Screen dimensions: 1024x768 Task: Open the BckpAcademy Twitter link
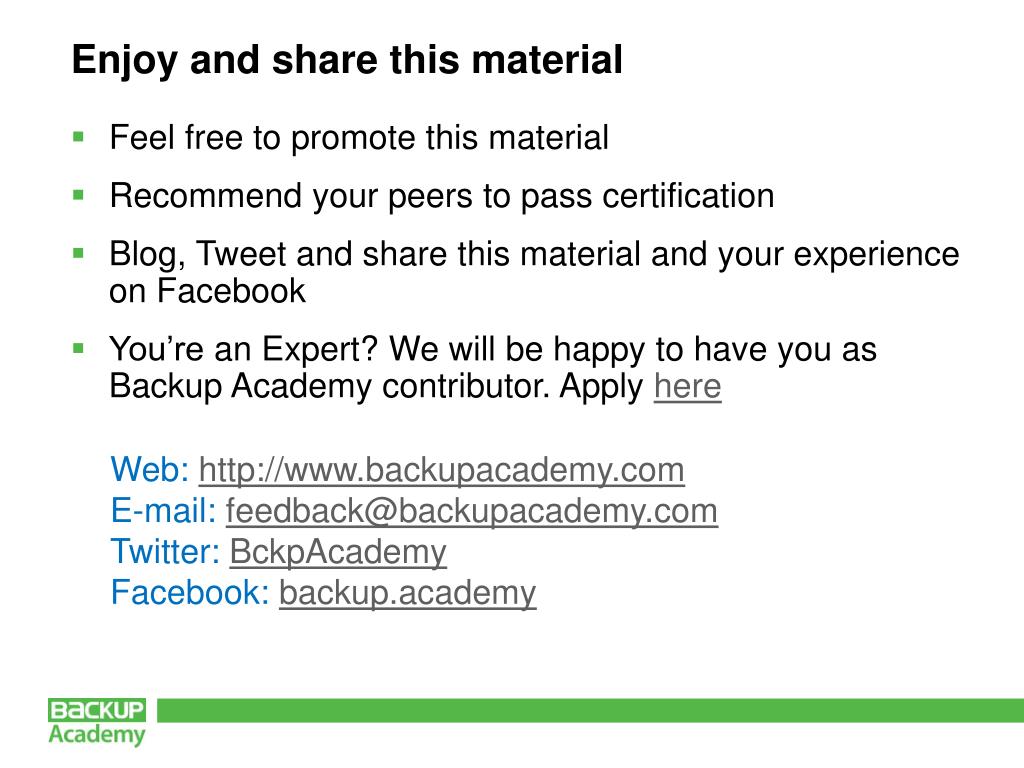click(x=338, y=552)
